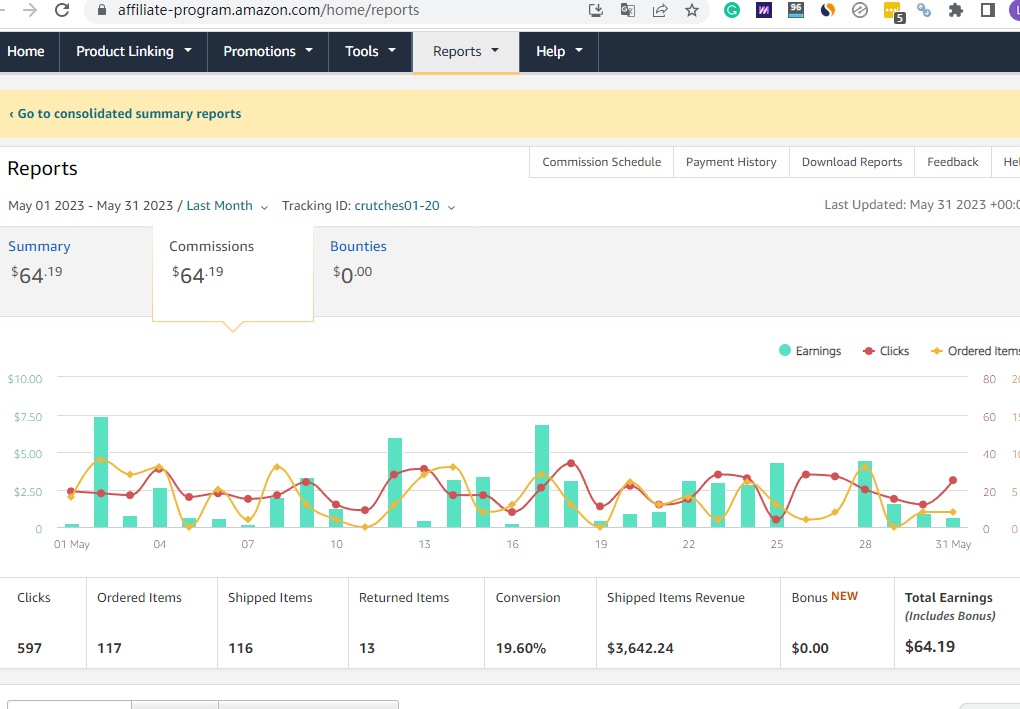Change the Last Month date range
The image size is (1020, 709).
pyautogui.click(x=219, y=206)
